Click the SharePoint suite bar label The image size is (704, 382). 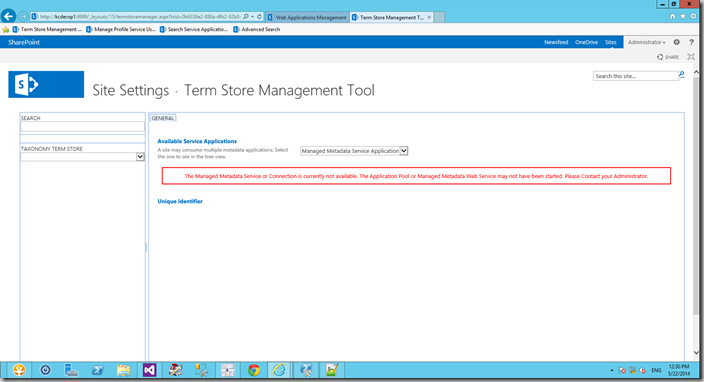pyautogui.click(x=24, y=42)
